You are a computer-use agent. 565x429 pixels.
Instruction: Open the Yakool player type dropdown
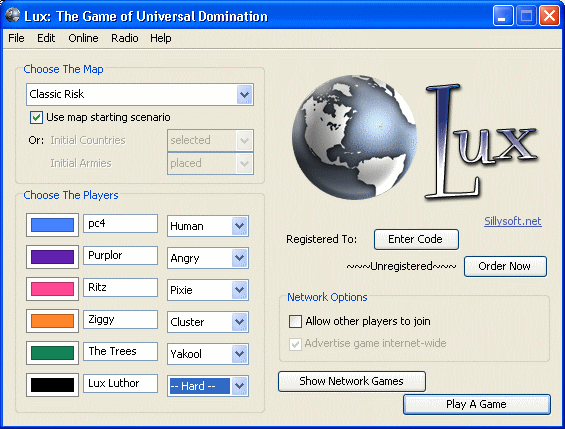pyautogui.click(x=208, y=354)
